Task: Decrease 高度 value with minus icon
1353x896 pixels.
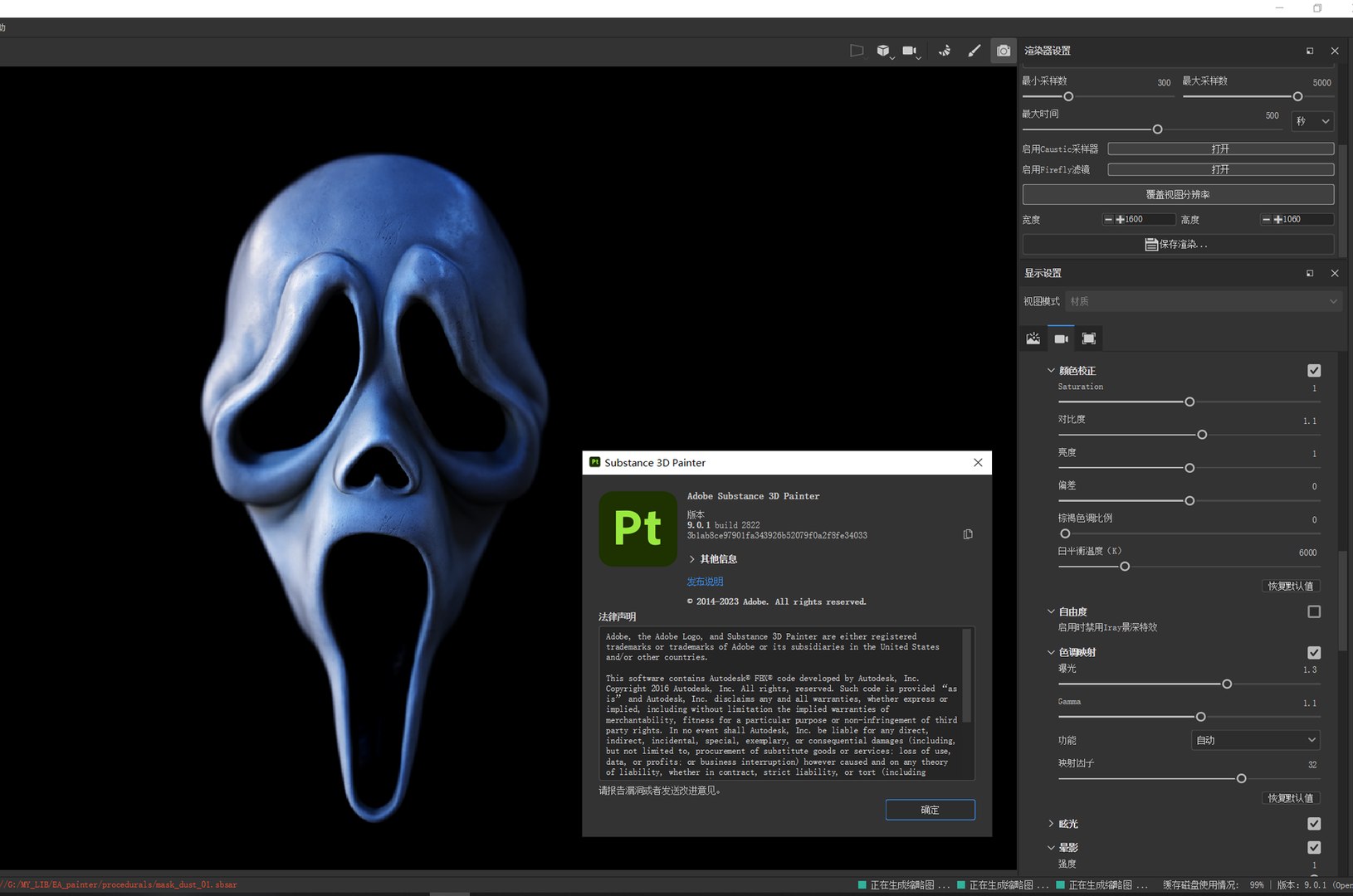Action: click(x=1266, y=220)
